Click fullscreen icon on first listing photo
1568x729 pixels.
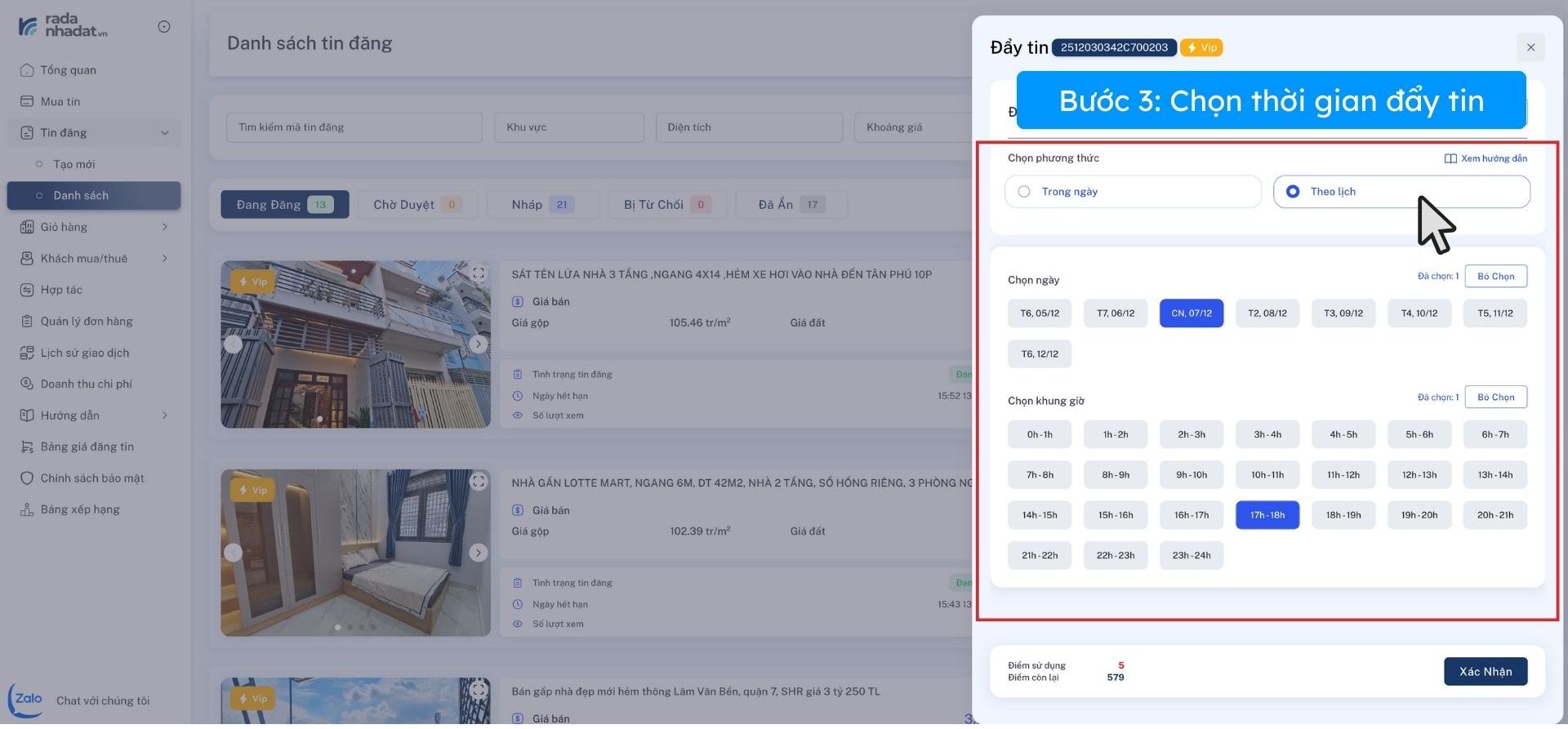(x=479, y=275)
